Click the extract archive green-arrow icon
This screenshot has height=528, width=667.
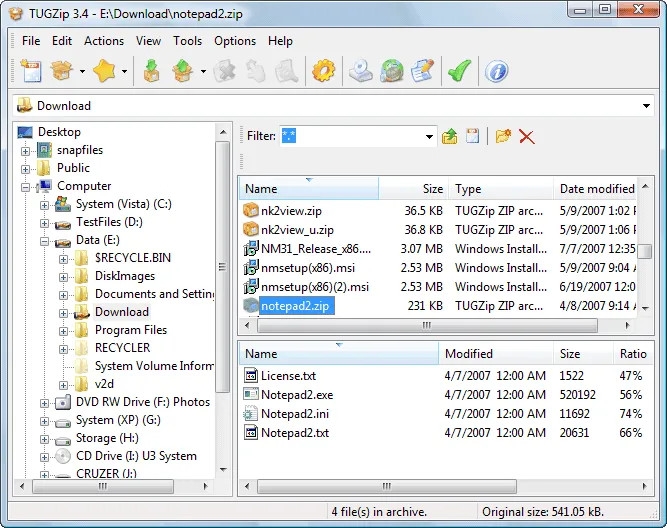(x=151, y=71)
